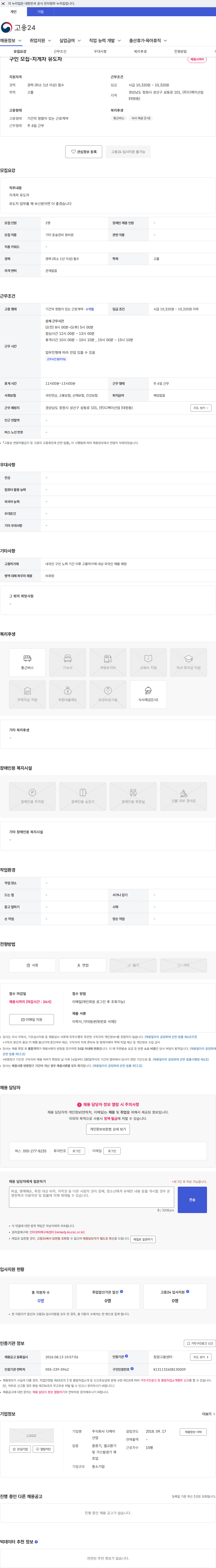Toggle 관심기업 favorite for the company
This screenshot has width=216, height=1568.
pos(20,1449)
